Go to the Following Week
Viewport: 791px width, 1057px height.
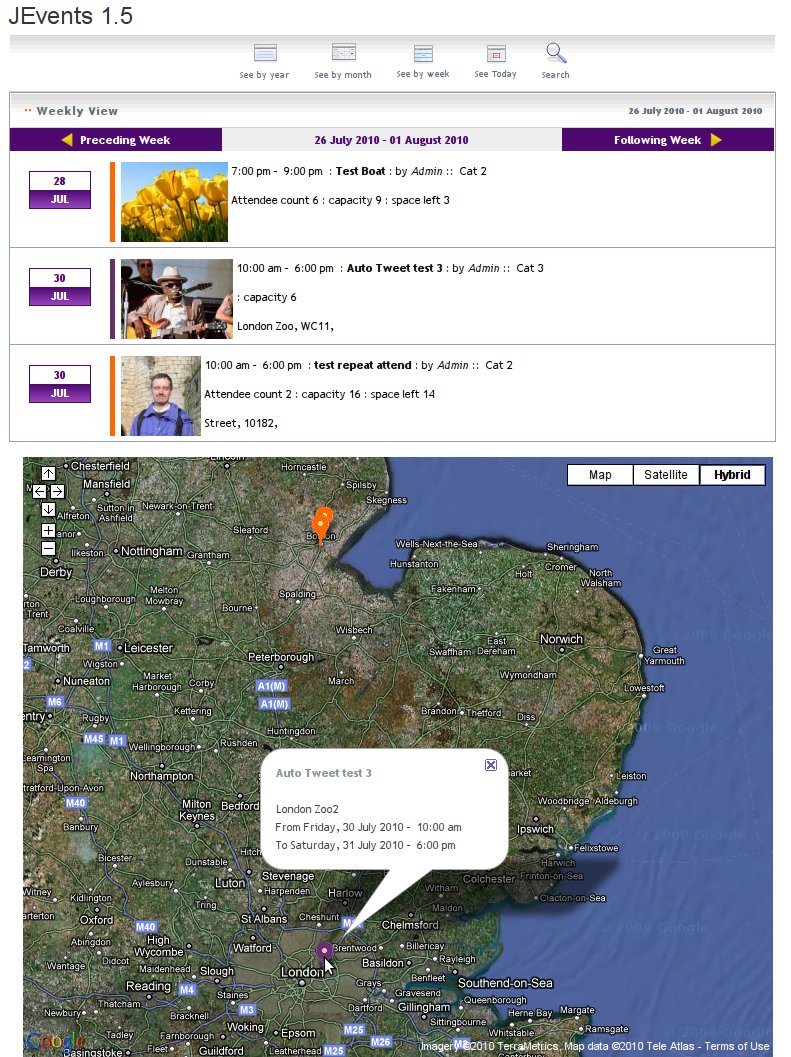point(668,140)
